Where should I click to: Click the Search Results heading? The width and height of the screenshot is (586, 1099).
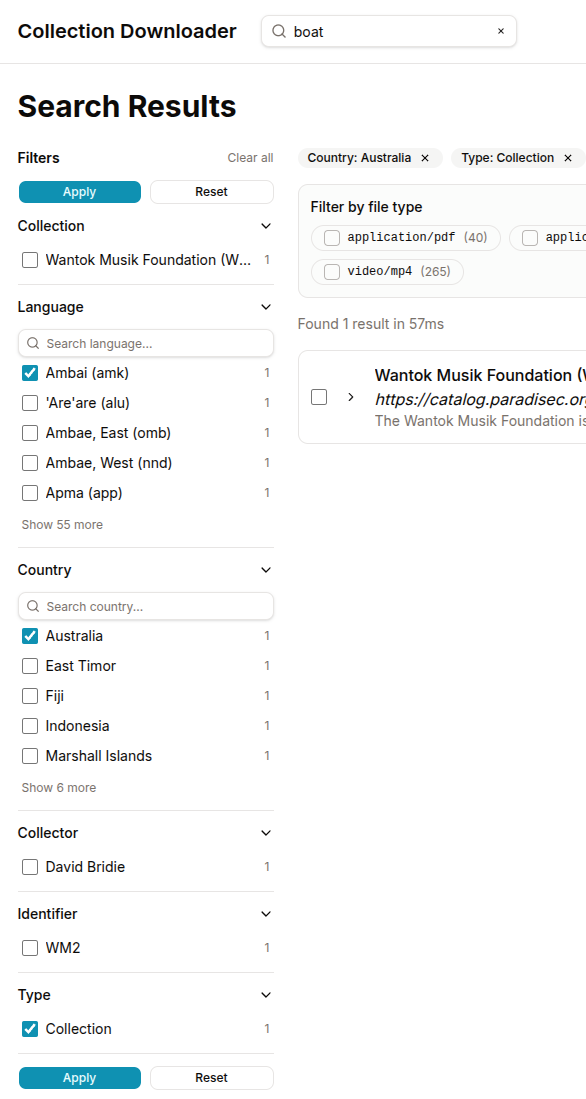pos(127,107)
